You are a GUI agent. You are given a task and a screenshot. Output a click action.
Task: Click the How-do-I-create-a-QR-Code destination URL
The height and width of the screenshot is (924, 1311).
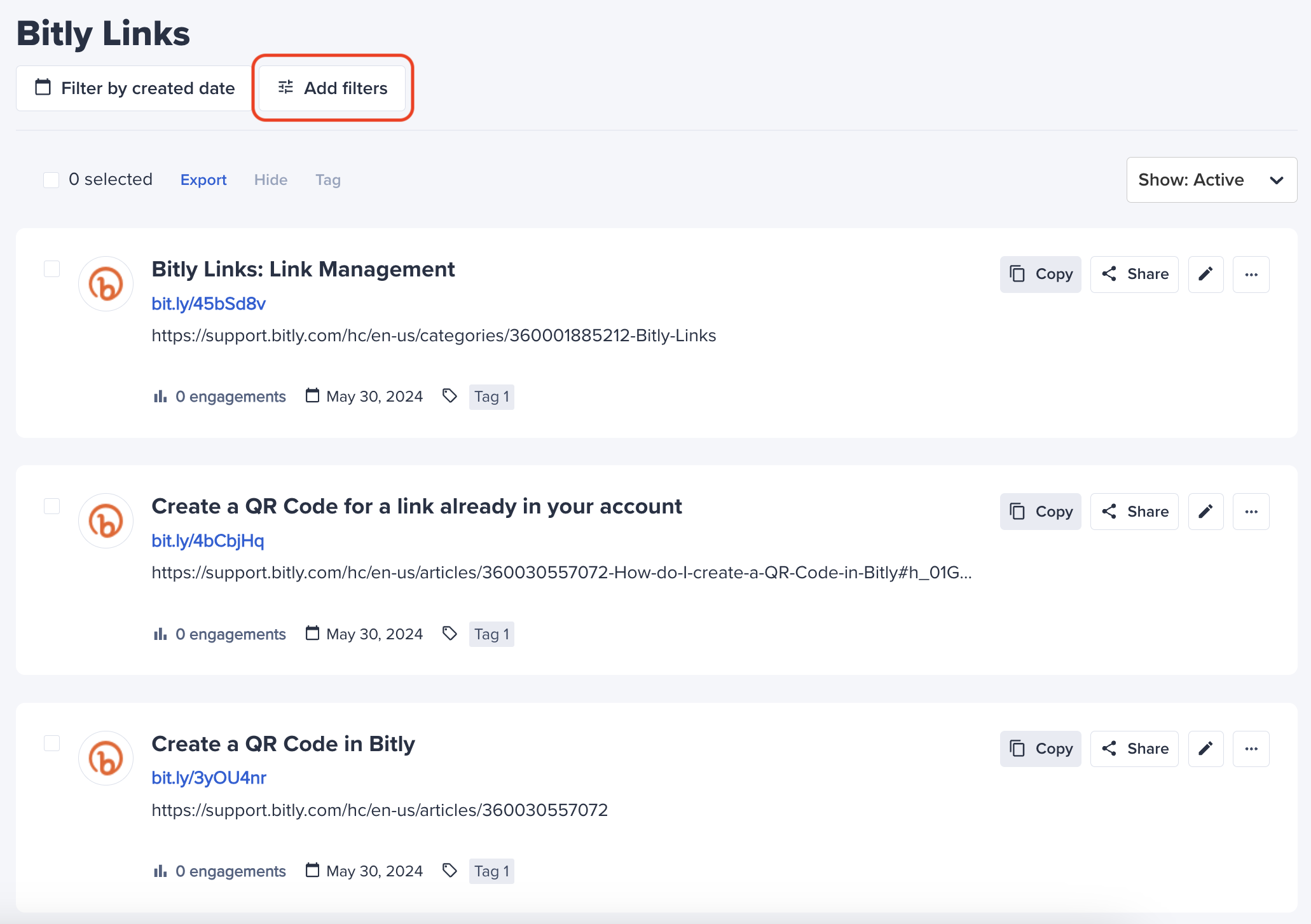click(x=561, y=573)
